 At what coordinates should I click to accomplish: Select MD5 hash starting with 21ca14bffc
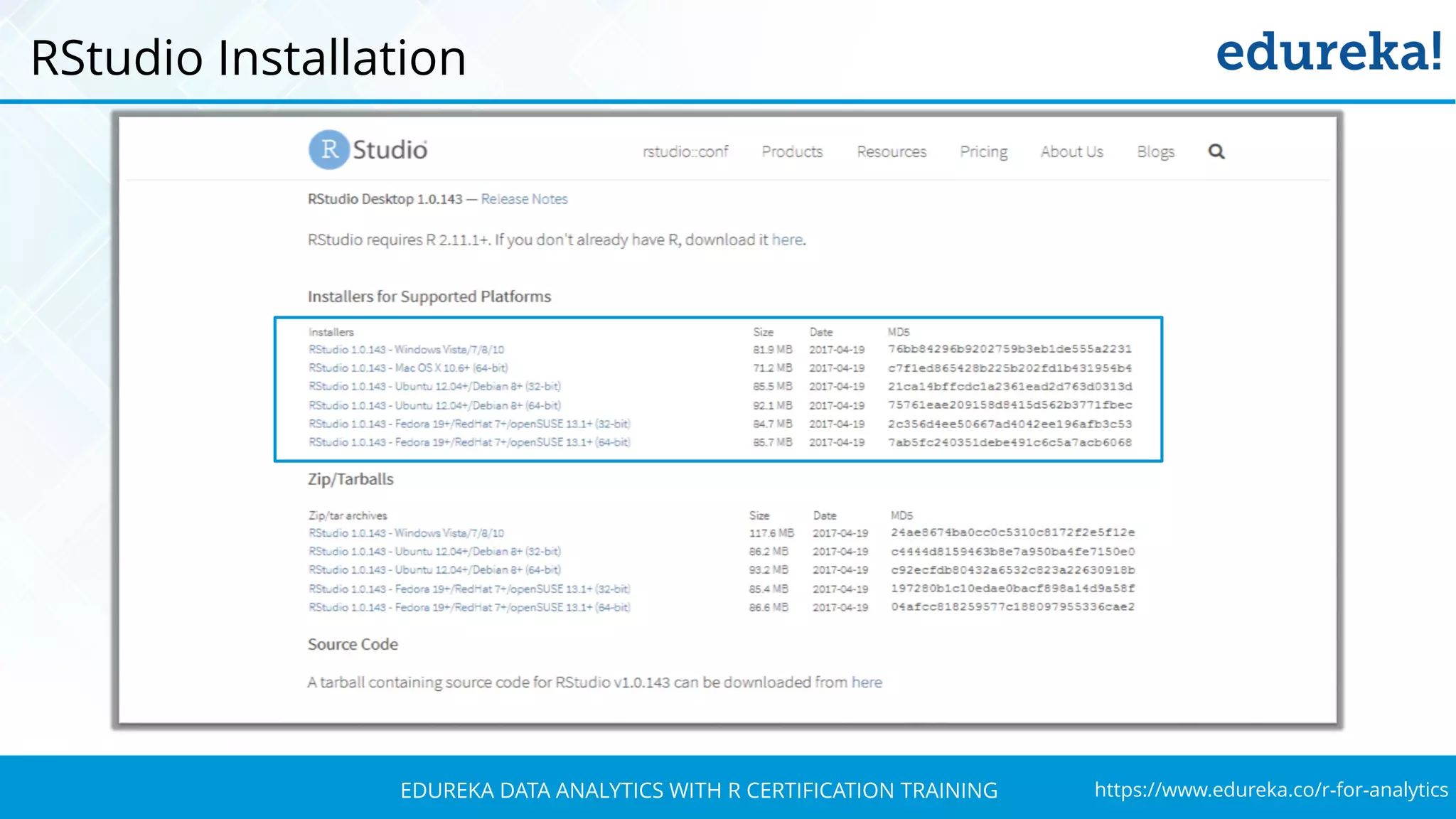tap(1010, 387)
